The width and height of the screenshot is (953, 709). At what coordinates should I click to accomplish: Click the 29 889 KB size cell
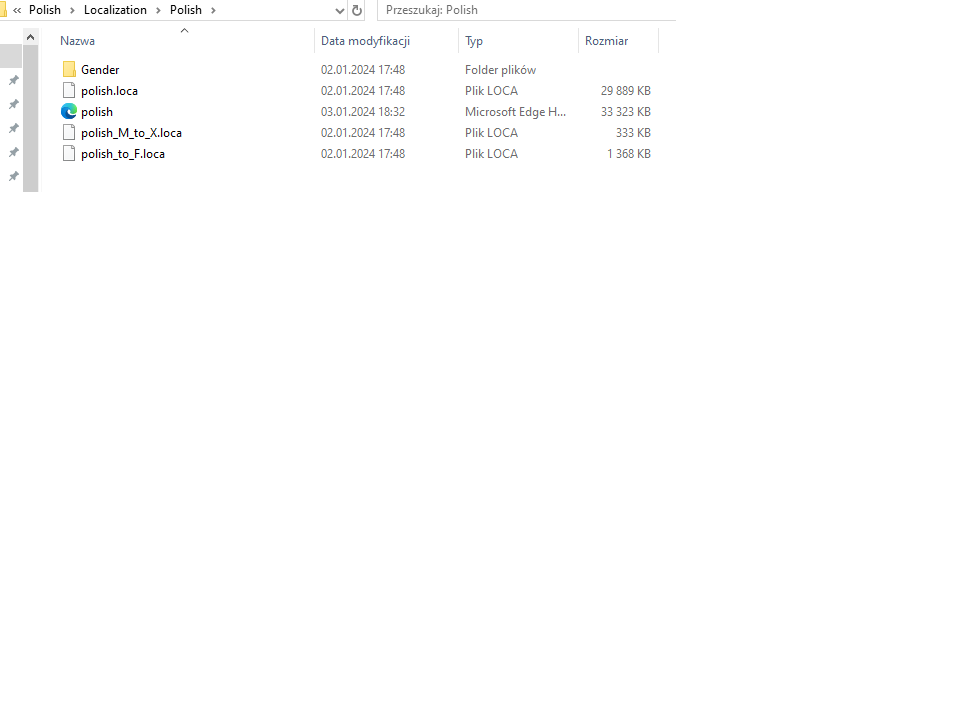(x=625, y=91)
